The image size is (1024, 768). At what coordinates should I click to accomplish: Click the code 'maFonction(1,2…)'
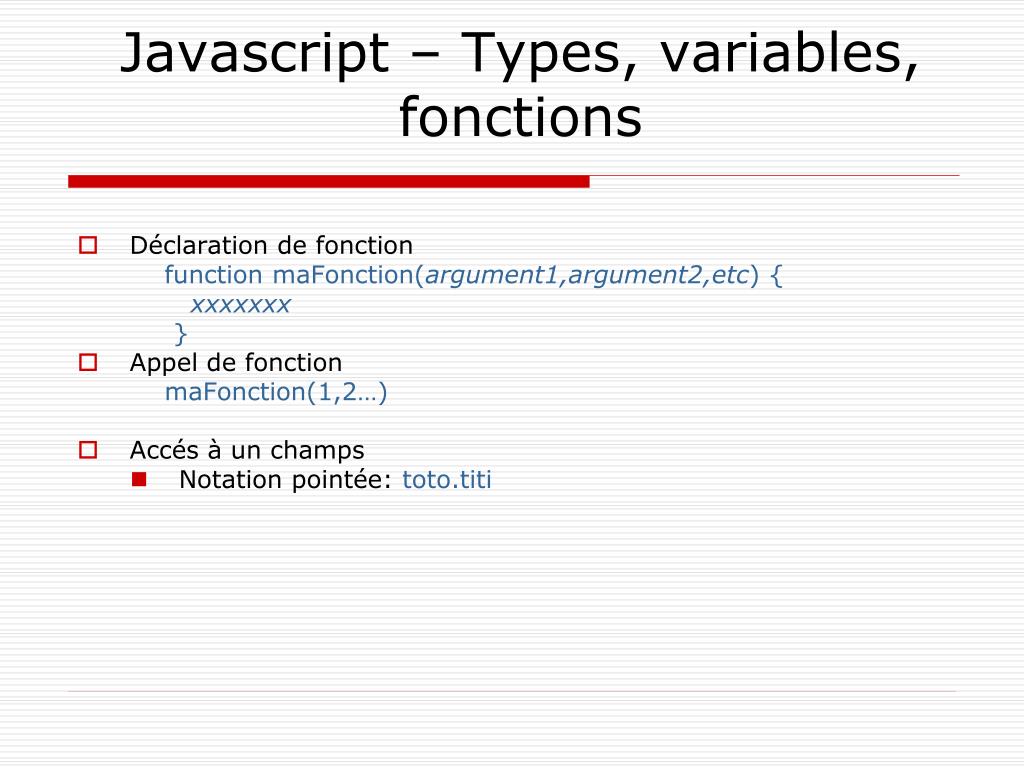pyautogui.click(x=276, y=392)
